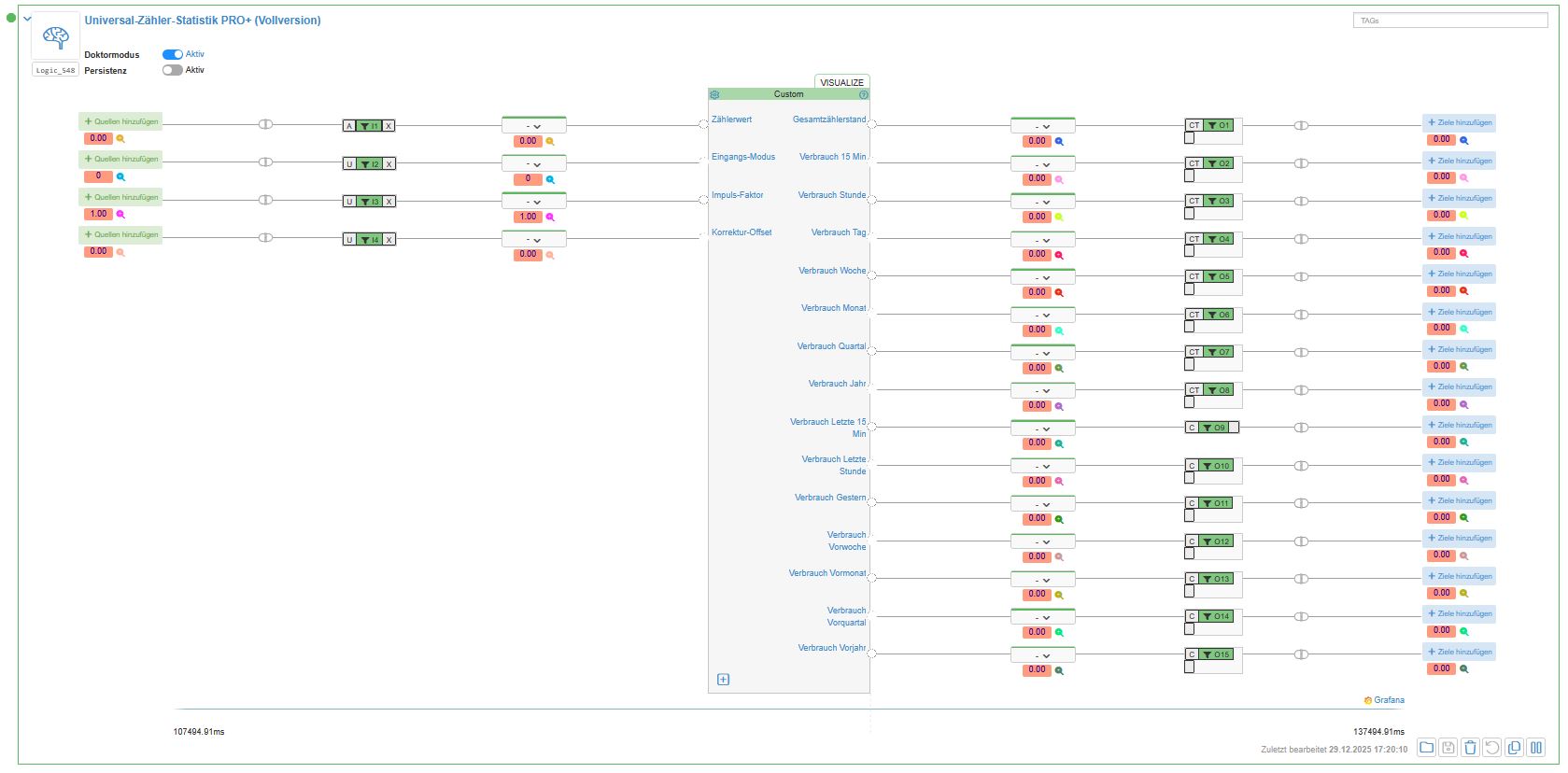Click the folder icon in bottom toolbar
The image size is (1568, 773).
(1426, 747)
